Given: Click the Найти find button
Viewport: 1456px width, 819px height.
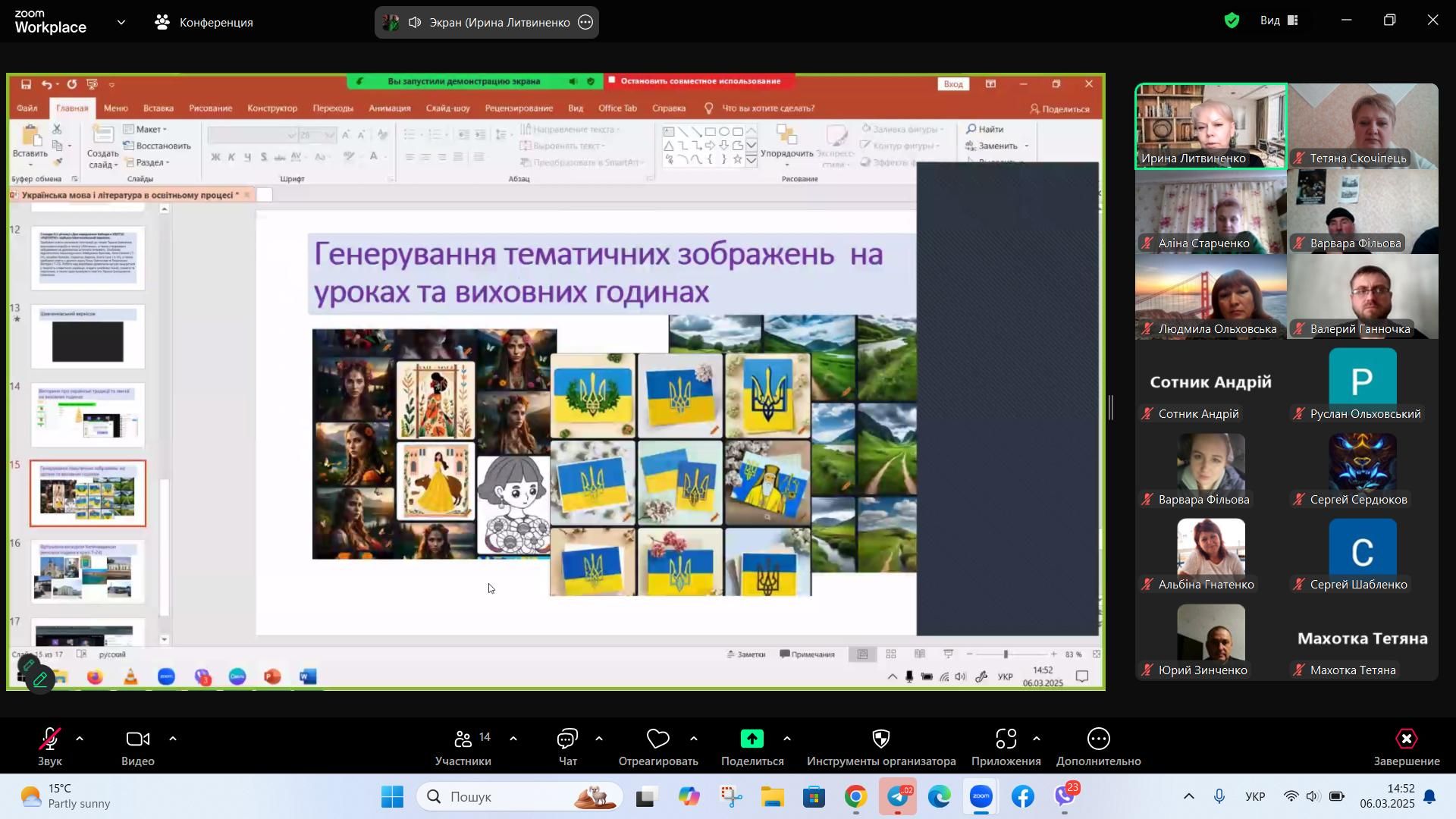Looking at the screenshot, I should click(x=985, y=130).
